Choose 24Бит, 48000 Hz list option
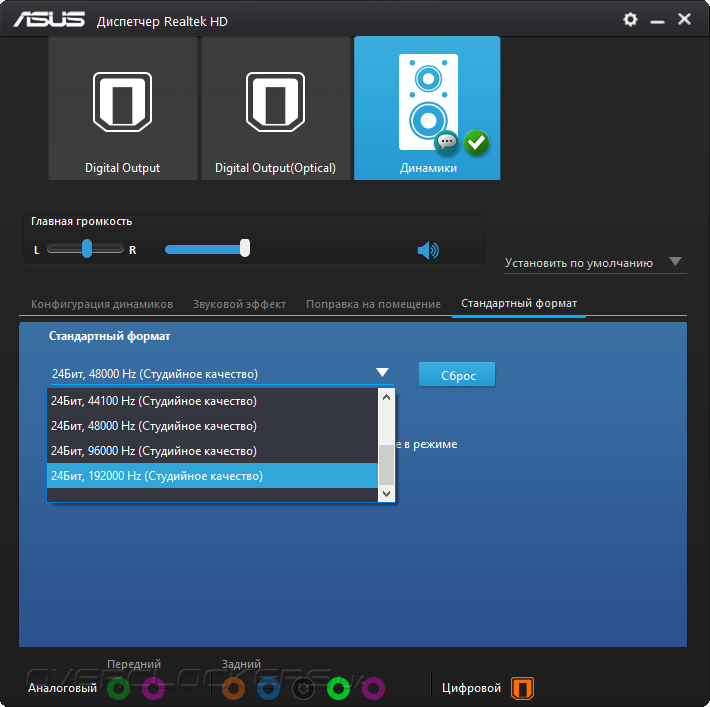Viewport: 710px width, 707px height. [x=212, y=426]
